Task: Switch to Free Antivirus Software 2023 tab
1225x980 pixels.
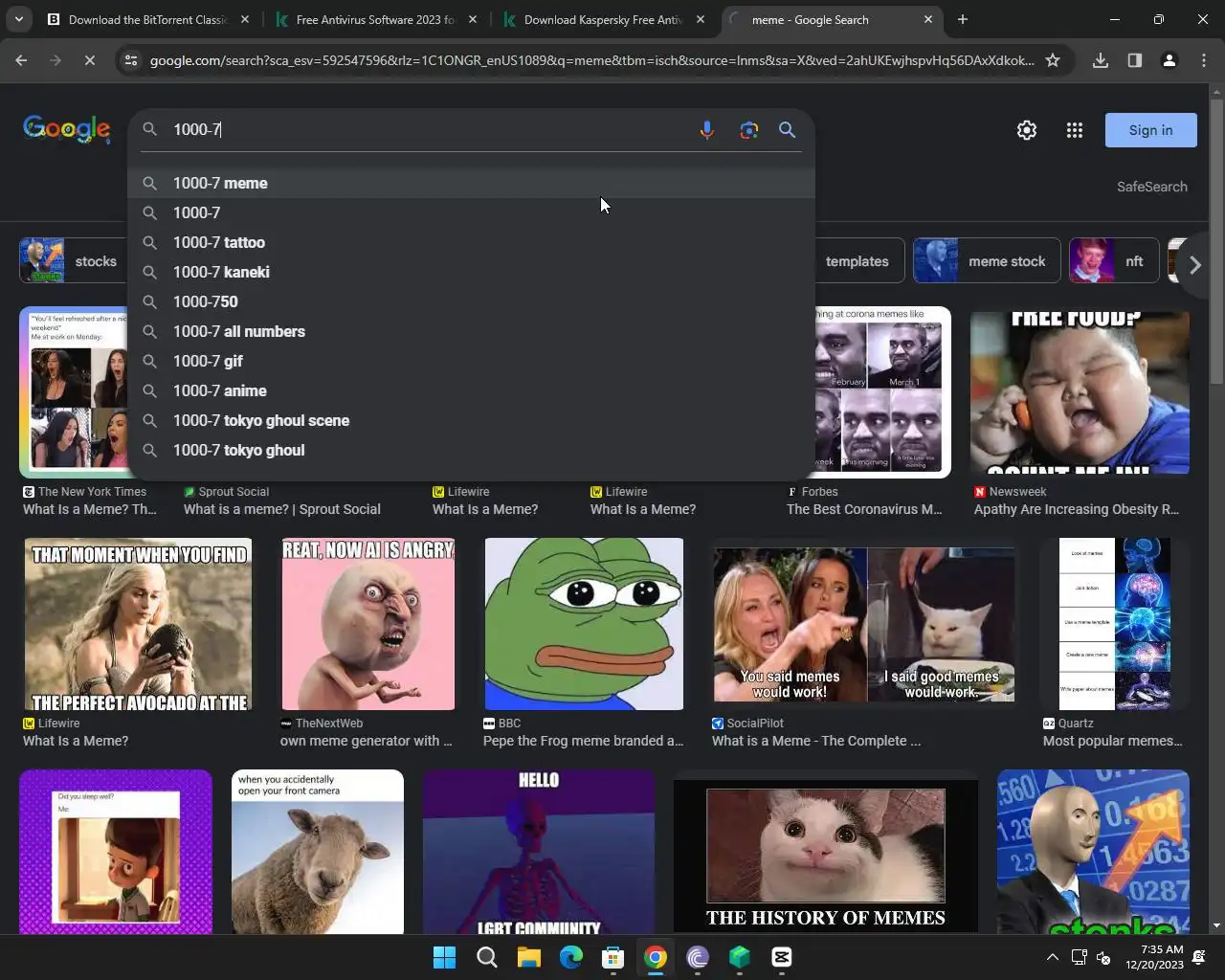Action: point(376,19)
